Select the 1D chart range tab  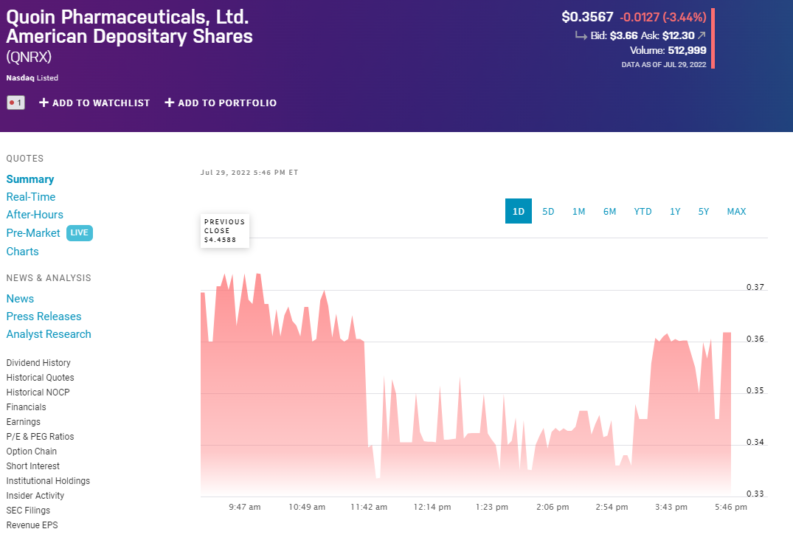(518, 211)
